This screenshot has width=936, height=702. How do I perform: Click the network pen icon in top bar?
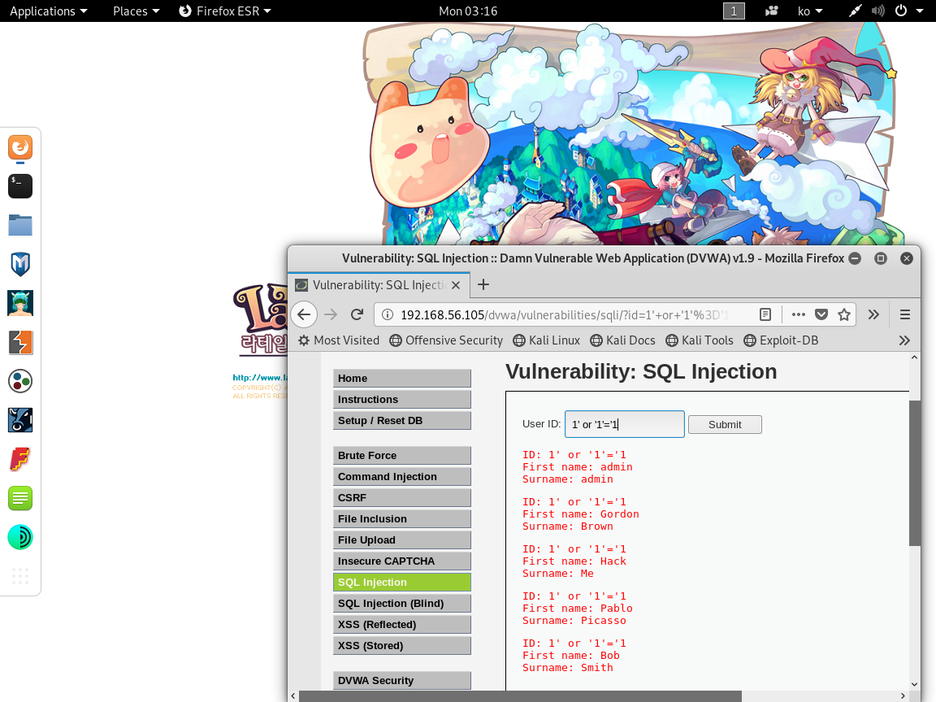click(x=855, y=11)
